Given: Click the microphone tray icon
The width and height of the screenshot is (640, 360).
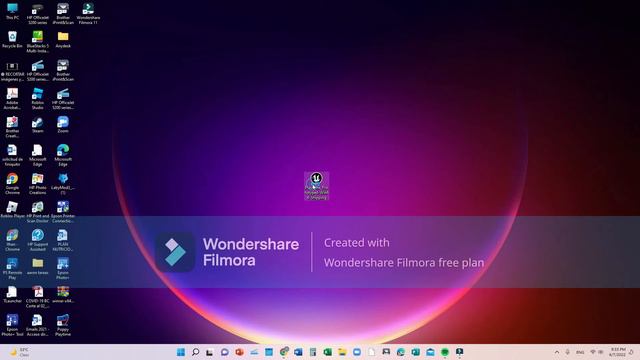Looking at the screenshot, I should (x=567, y=352).
